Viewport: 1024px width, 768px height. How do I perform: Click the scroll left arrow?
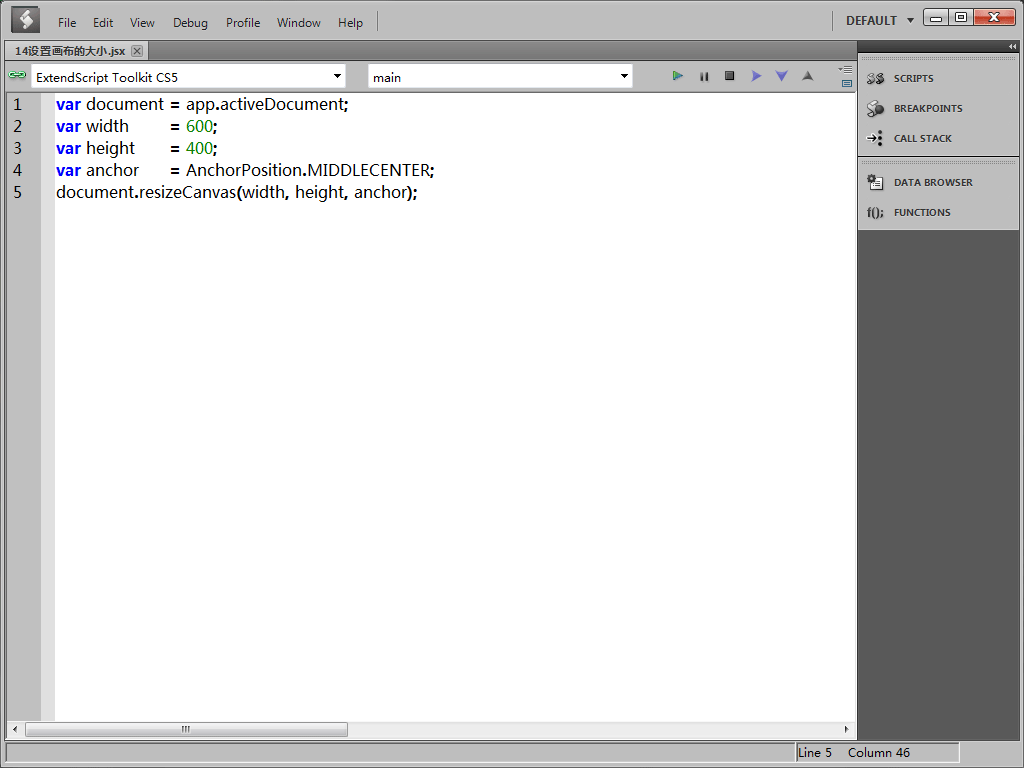point(15,729)
